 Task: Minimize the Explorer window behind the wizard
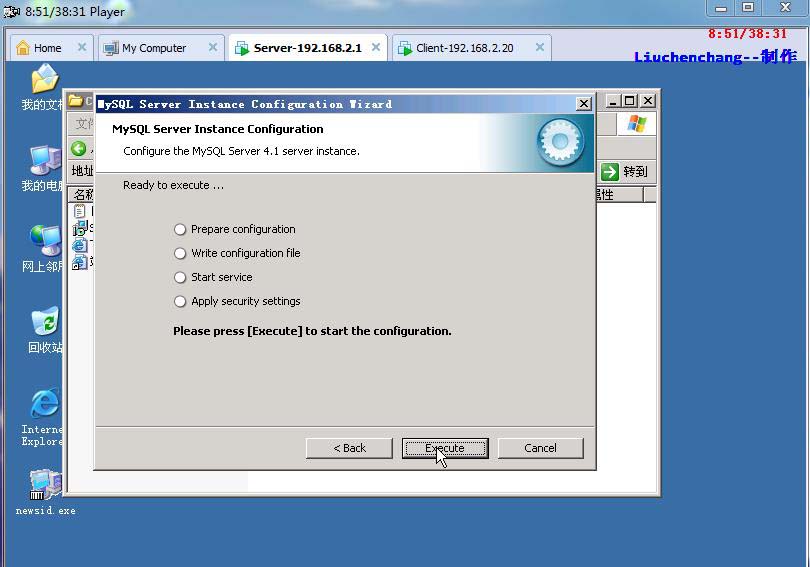613,101
